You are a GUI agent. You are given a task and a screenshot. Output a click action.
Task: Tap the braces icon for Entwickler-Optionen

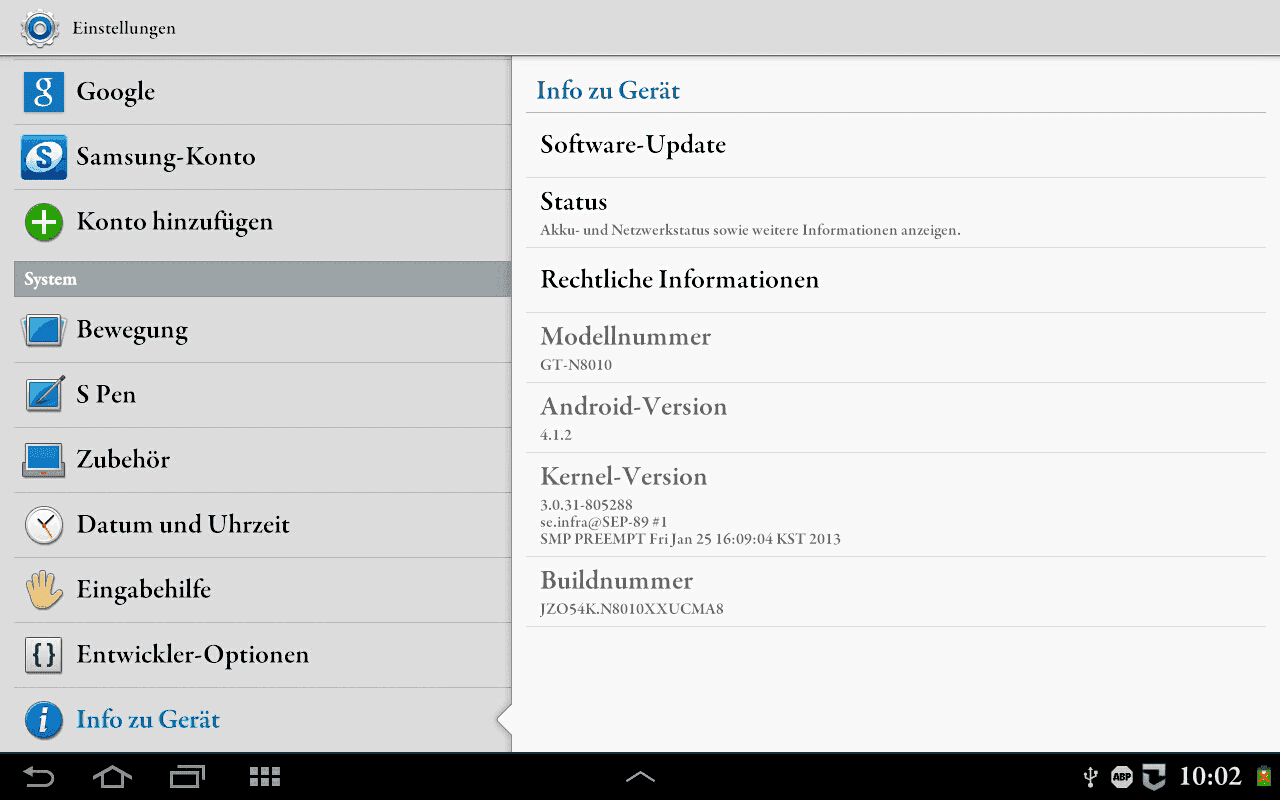tap(43, 655)
